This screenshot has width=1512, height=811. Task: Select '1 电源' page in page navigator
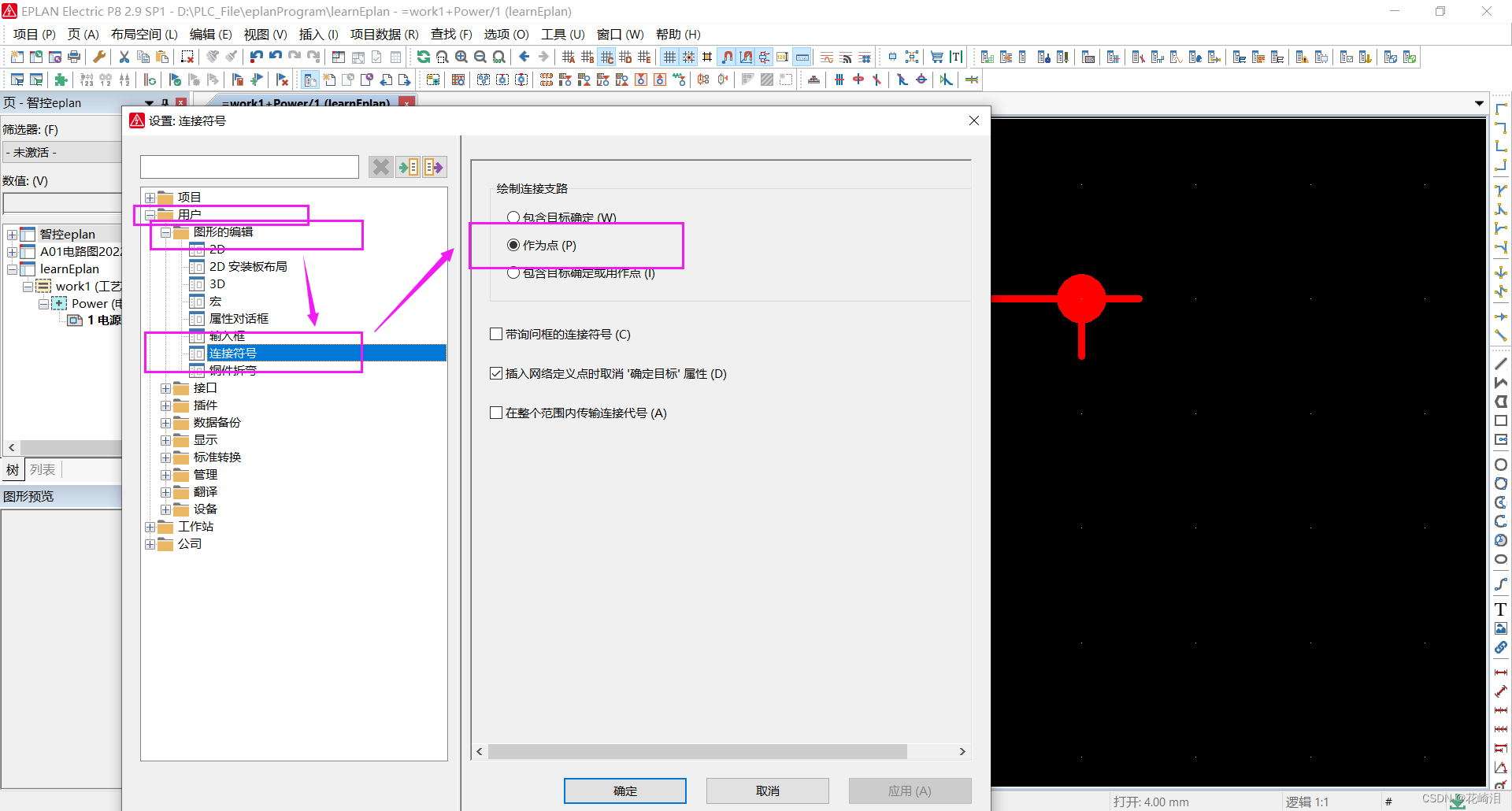[104, 320]
